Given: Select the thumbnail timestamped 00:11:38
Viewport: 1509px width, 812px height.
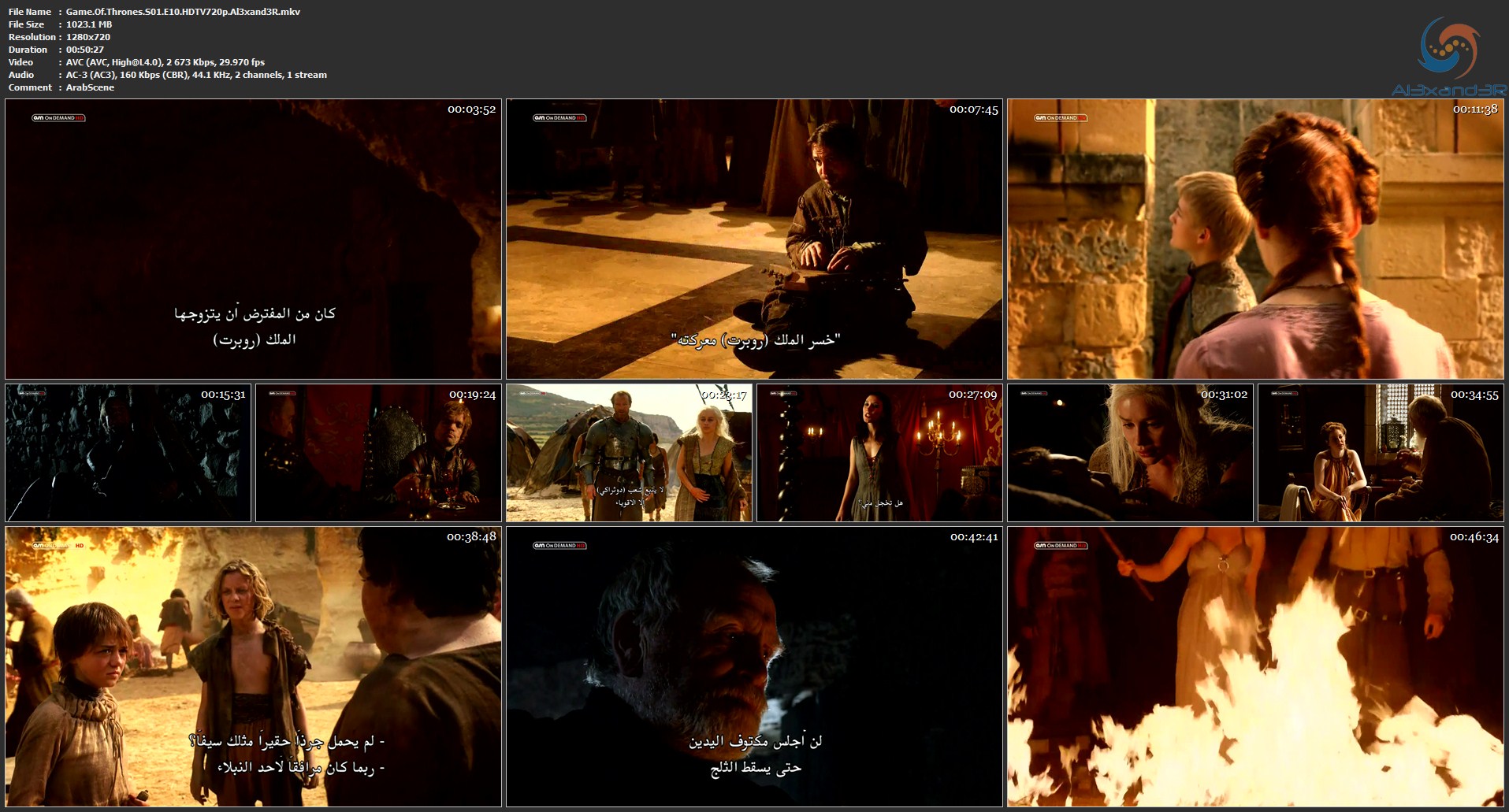Looking at the screenshot, I should [1255, 239].
